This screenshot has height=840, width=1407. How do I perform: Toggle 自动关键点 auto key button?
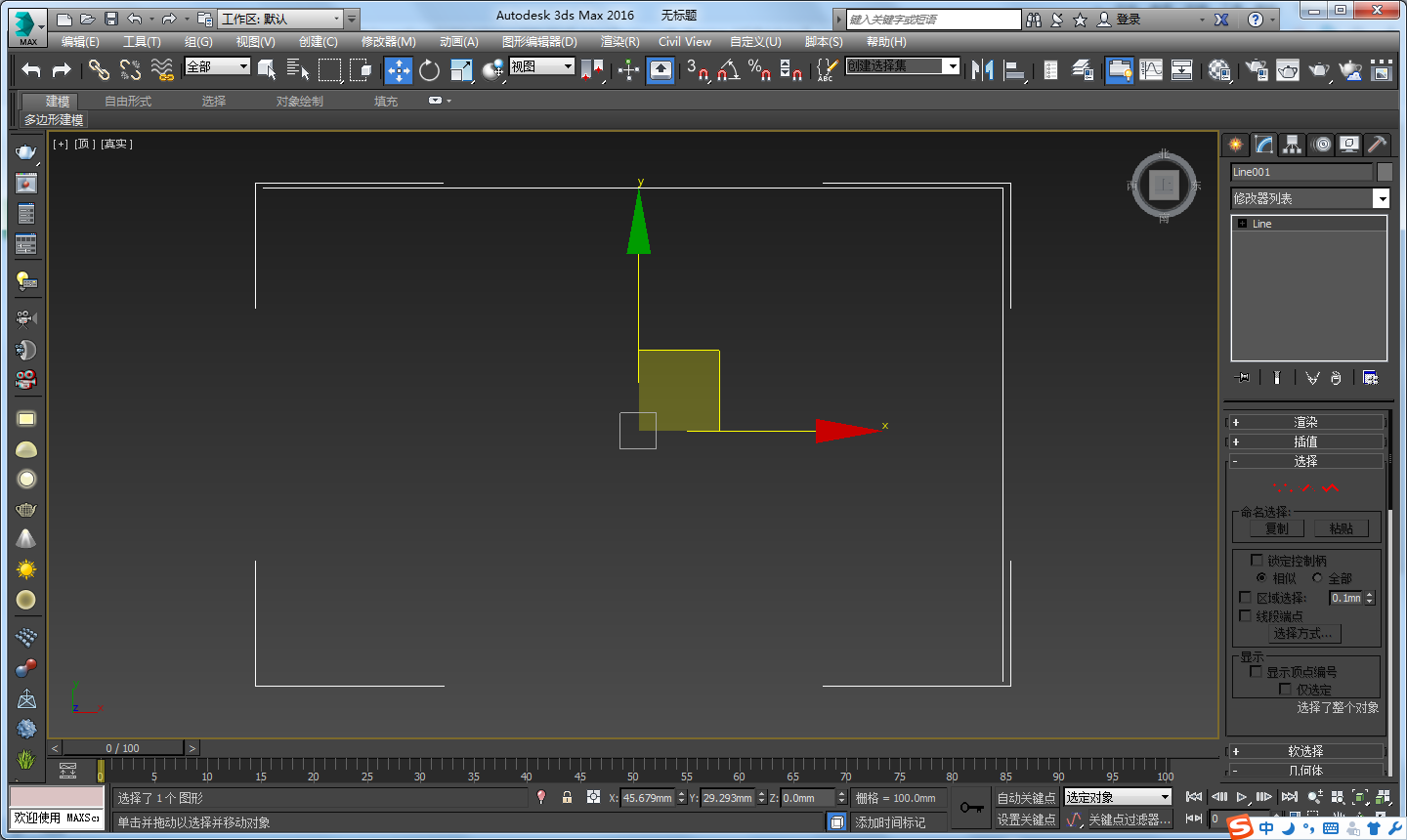pos(1026,798)
